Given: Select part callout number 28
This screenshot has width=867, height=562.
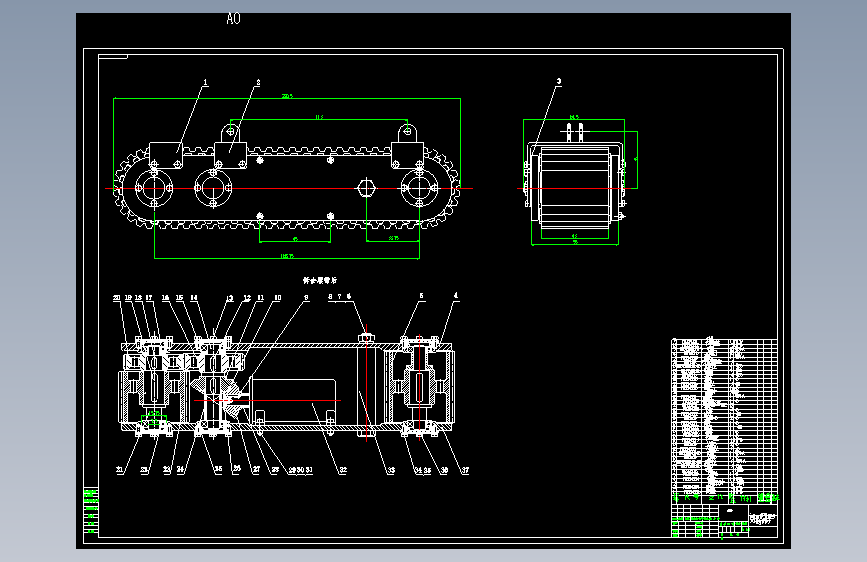Looking at the screenshot, I should (x=275, y=470).
